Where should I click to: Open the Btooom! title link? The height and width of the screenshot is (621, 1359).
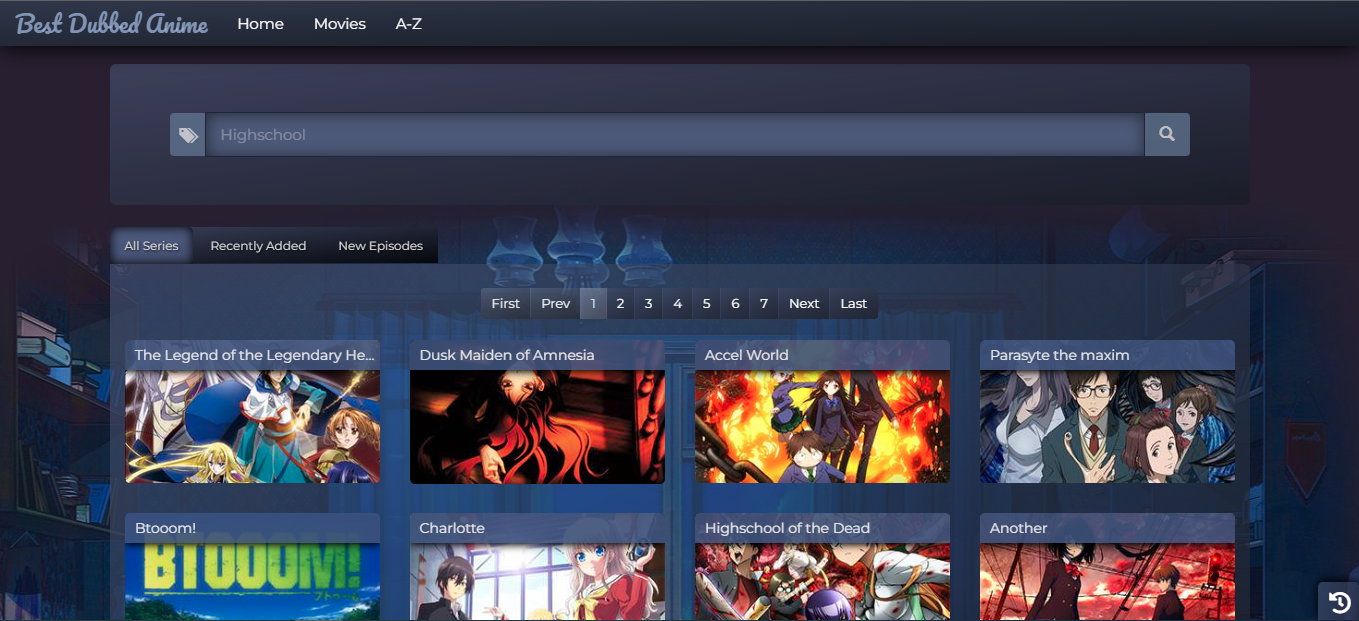[165, 528]
